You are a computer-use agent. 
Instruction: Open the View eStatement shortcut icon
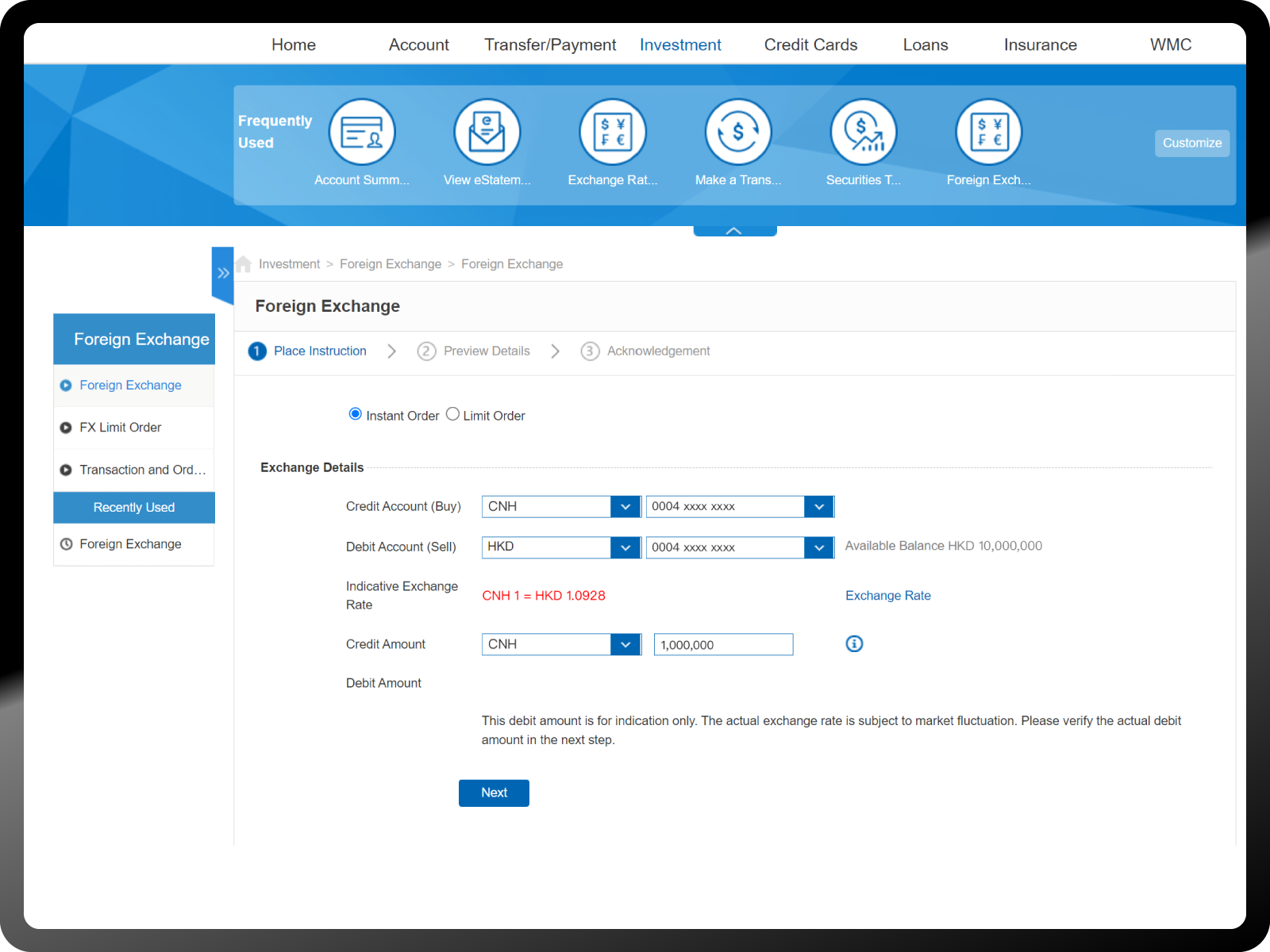tap(487, 132)
